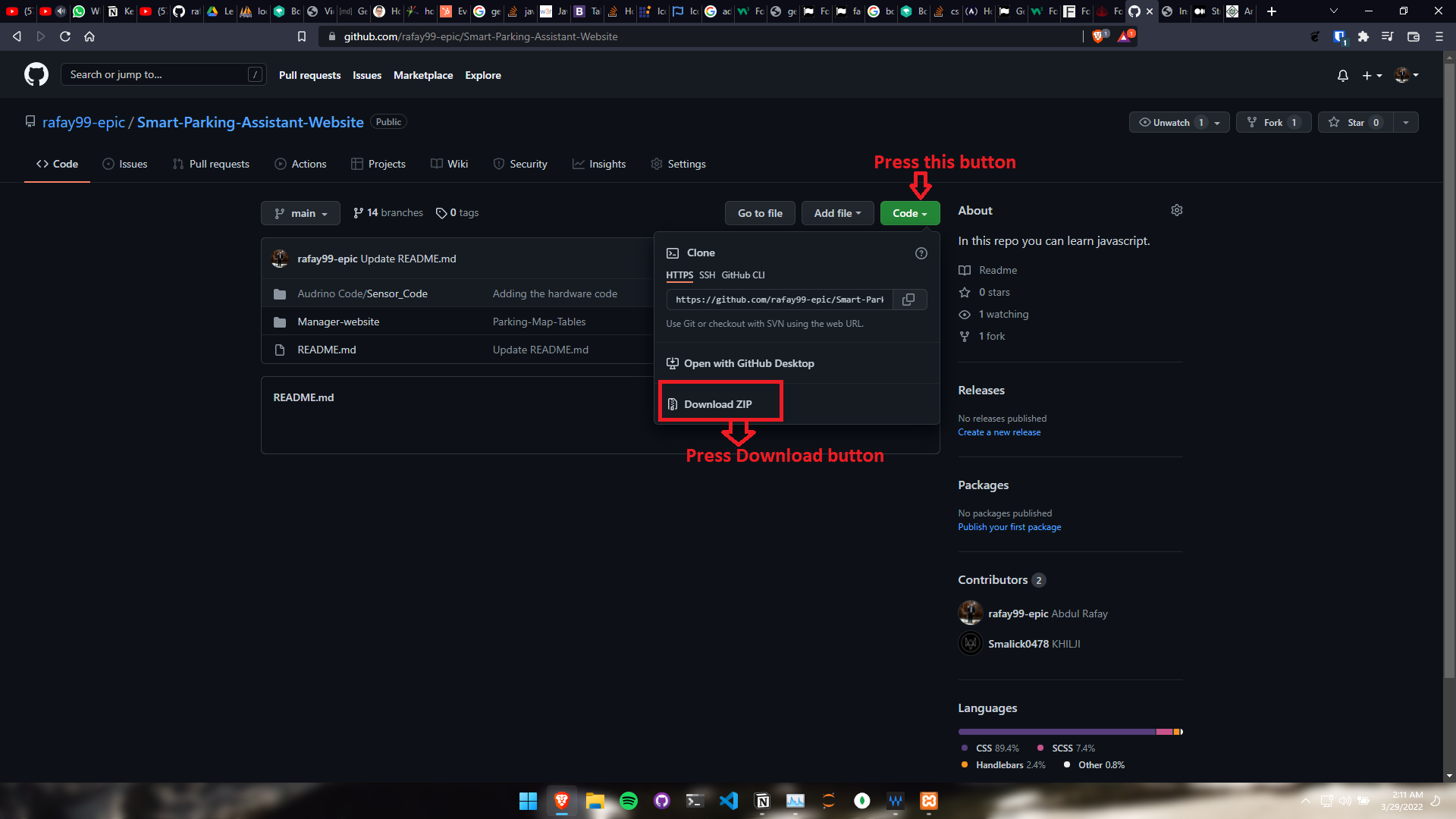The width and height of the screenshot is (1456, 819).
Task: Expand the Fork button
Action: tap(1273, 122)
